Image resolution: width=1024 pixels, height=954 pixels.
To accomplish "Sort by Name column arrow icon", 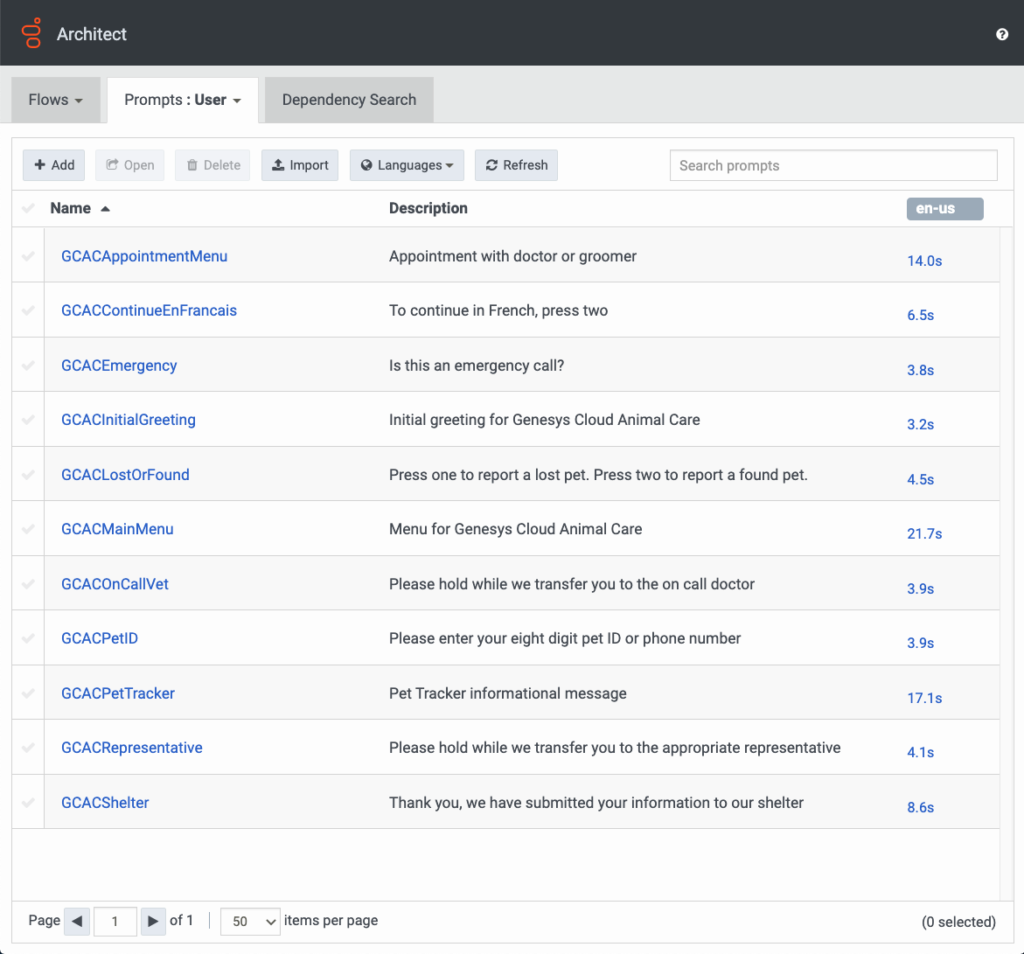I will [x=105, y=209].
